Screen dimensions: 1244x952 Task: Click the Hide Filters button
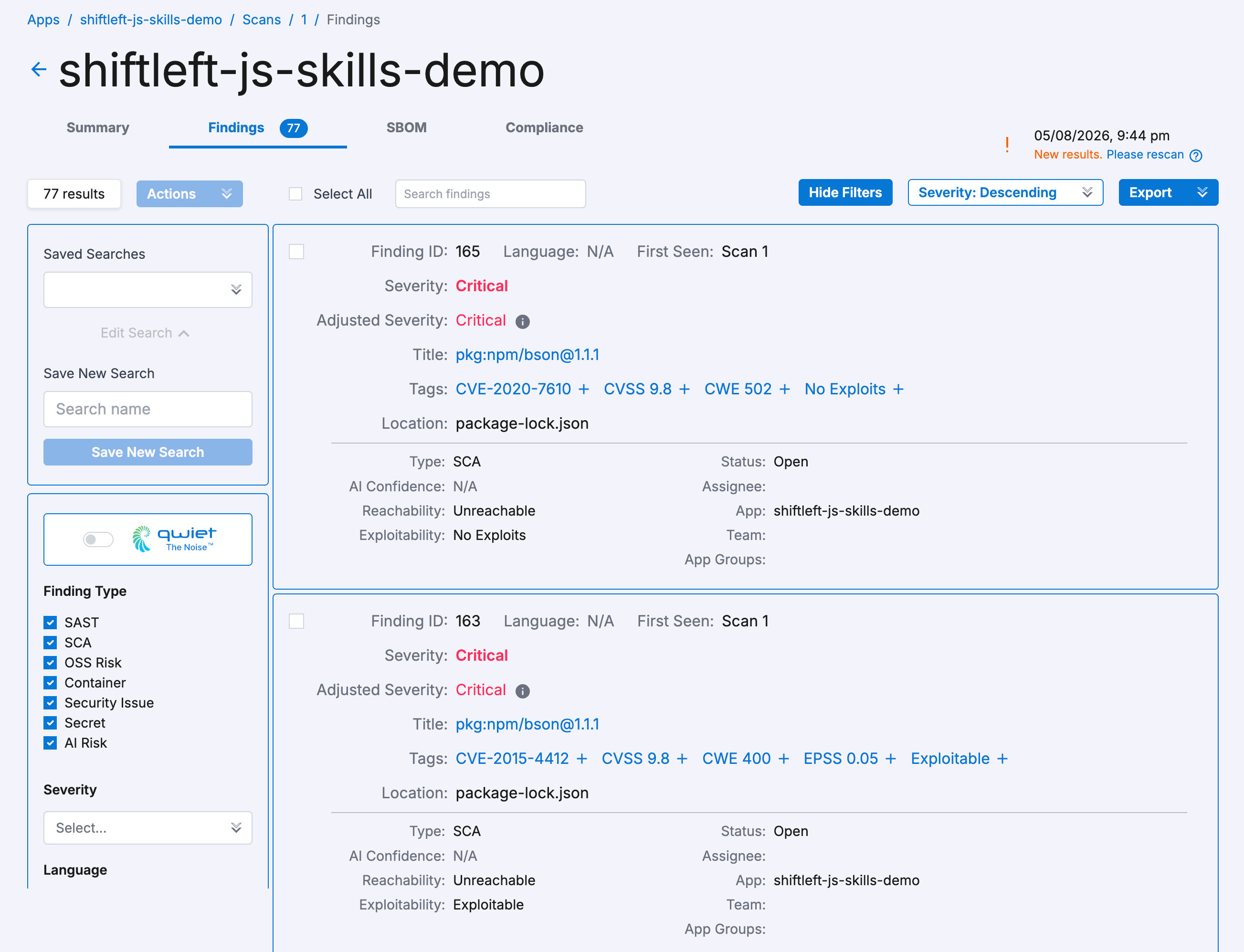845,193
